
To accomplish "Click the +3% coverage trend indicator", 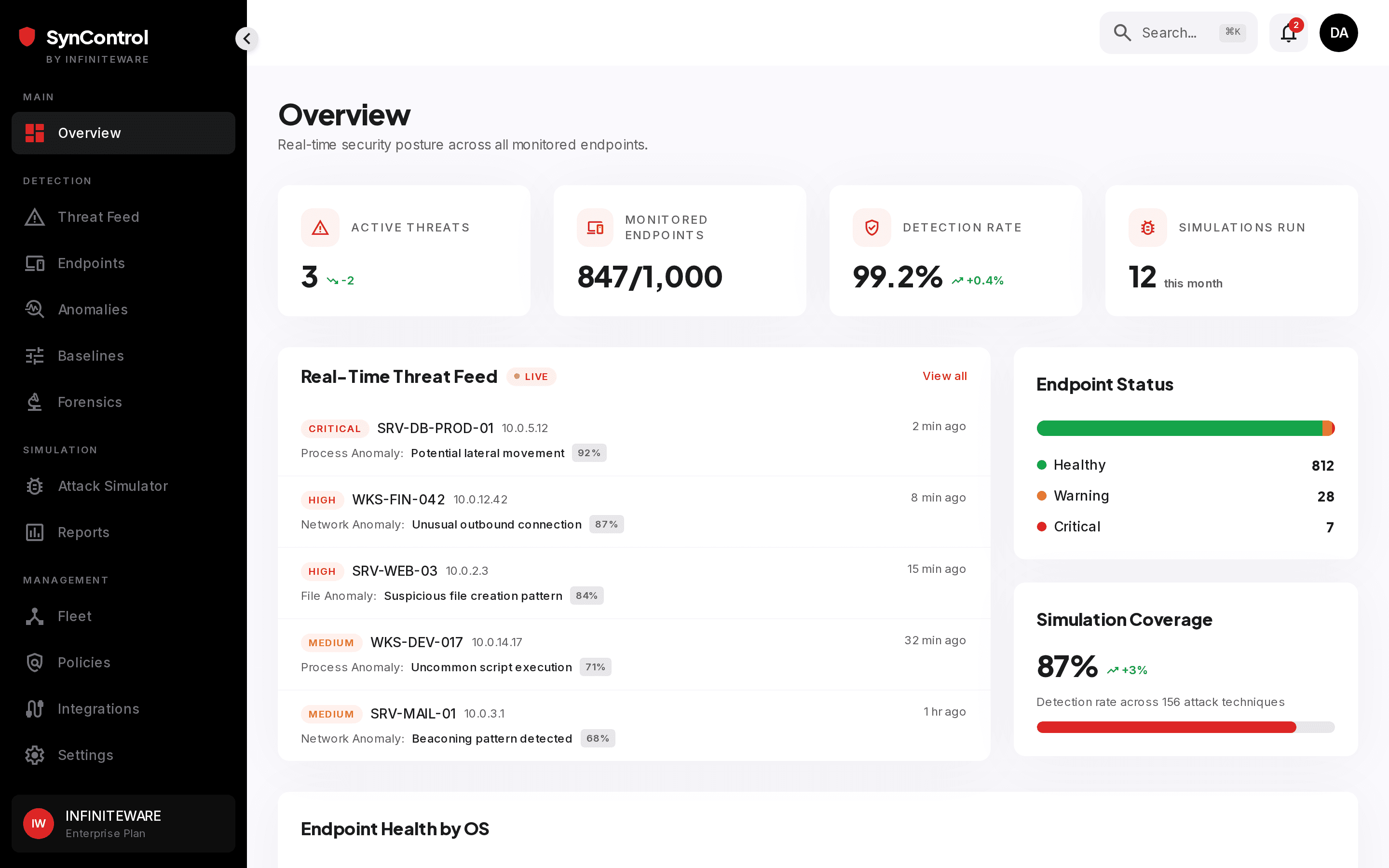I will [1127, 670].
